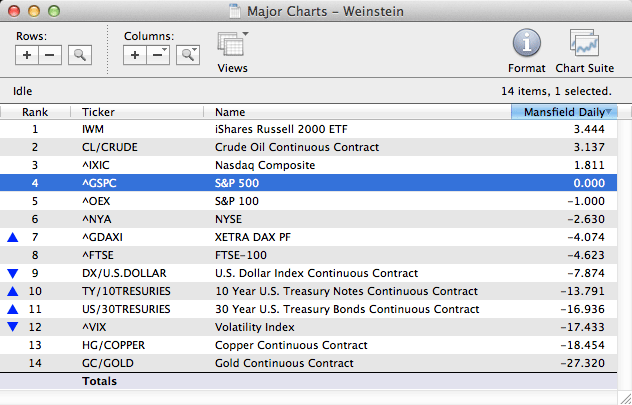Image resolution: width=632 pixels, height=405 pixels.
Task: Sort by Ticker column header
Action: (140, 112)
